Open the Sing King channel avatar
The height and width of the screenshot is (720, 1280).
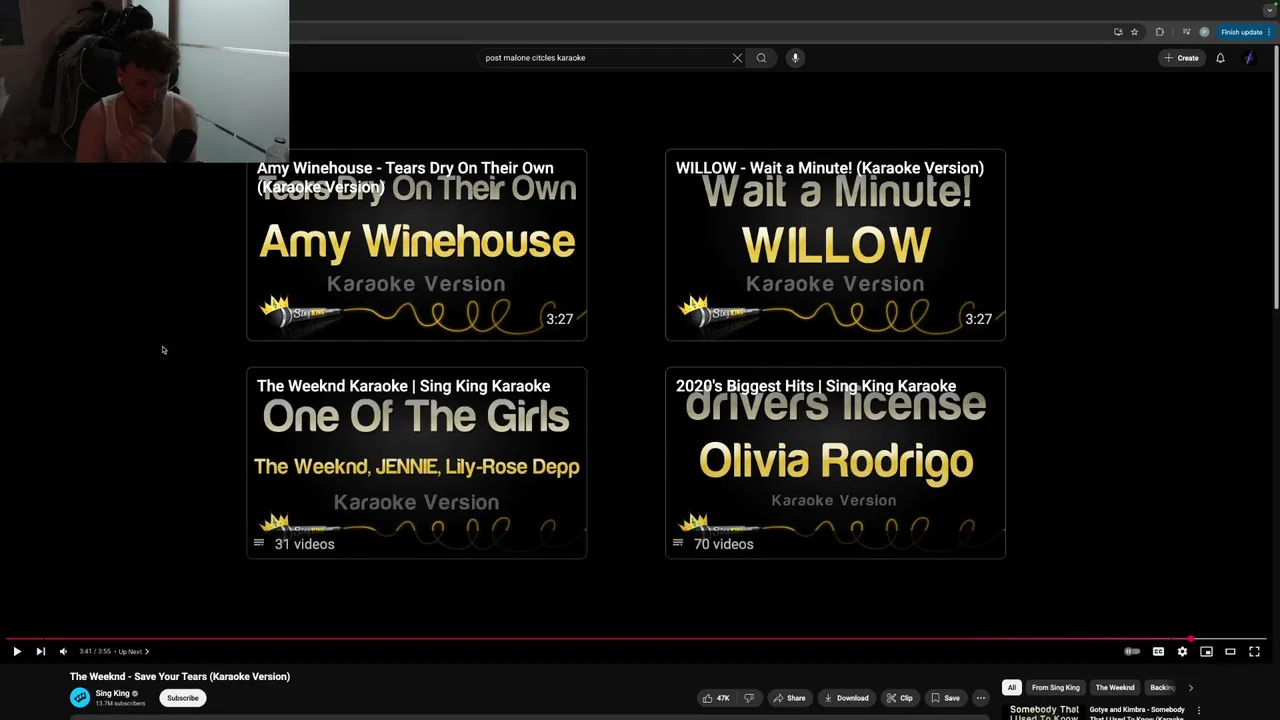point(80,697)
